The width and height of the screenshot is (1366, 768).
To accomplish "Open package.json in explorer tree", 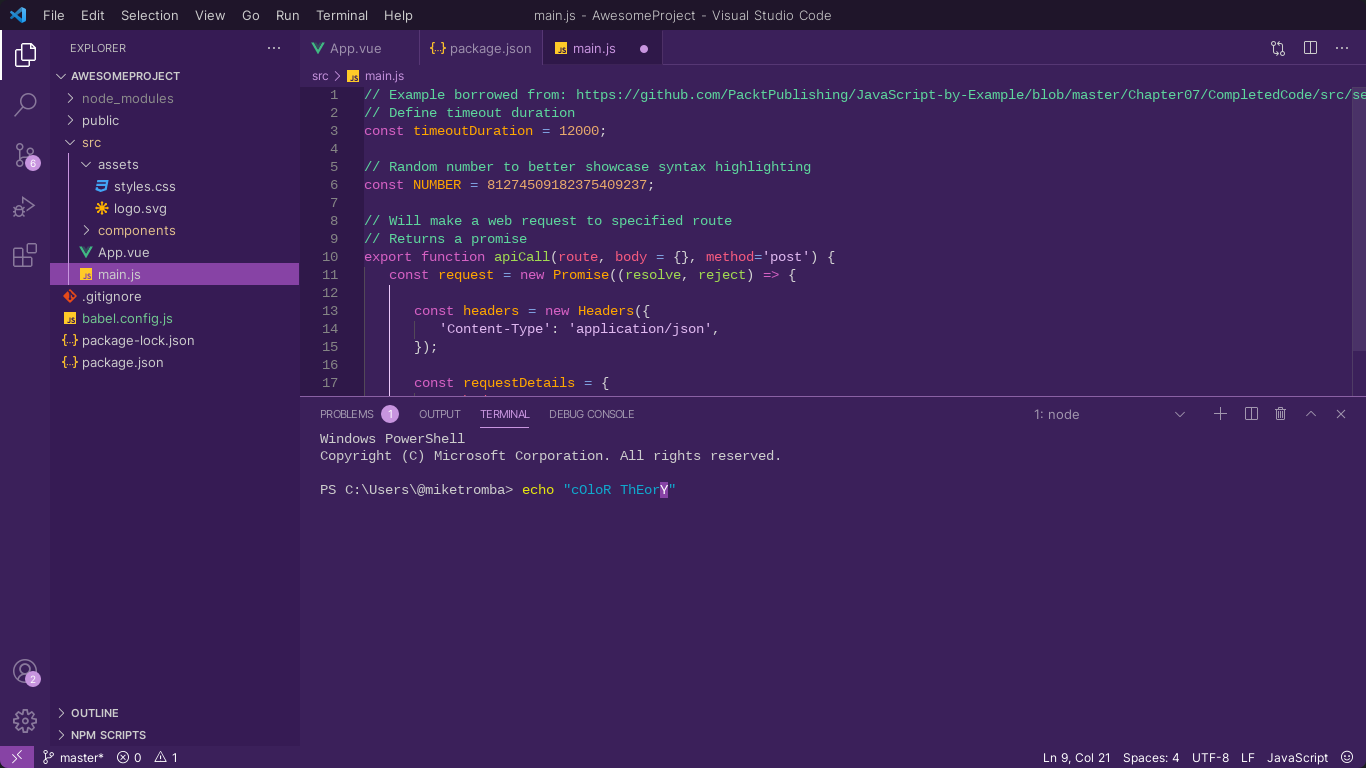I will 122,362.
